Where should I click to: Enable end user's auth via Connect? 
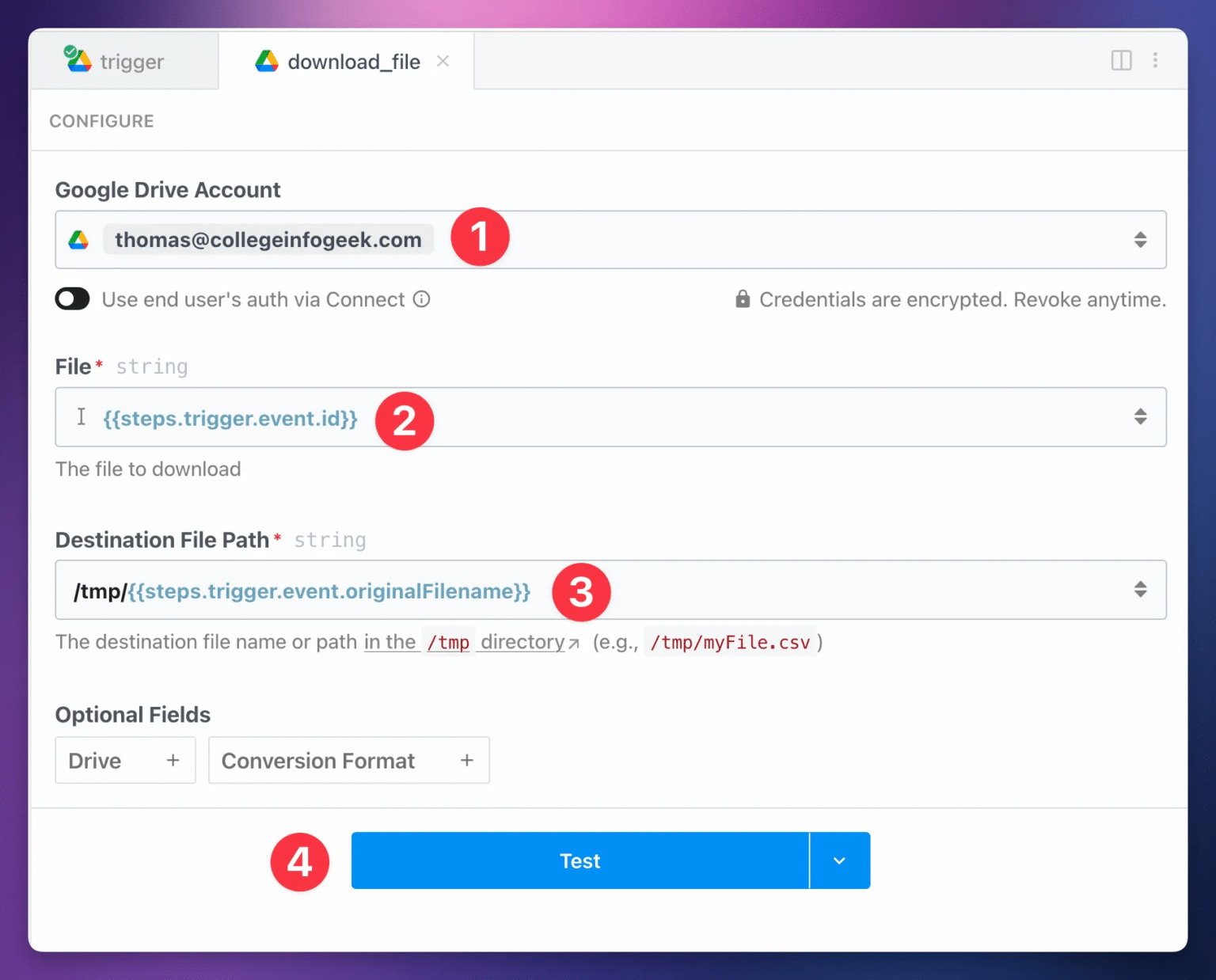(72, 298)
